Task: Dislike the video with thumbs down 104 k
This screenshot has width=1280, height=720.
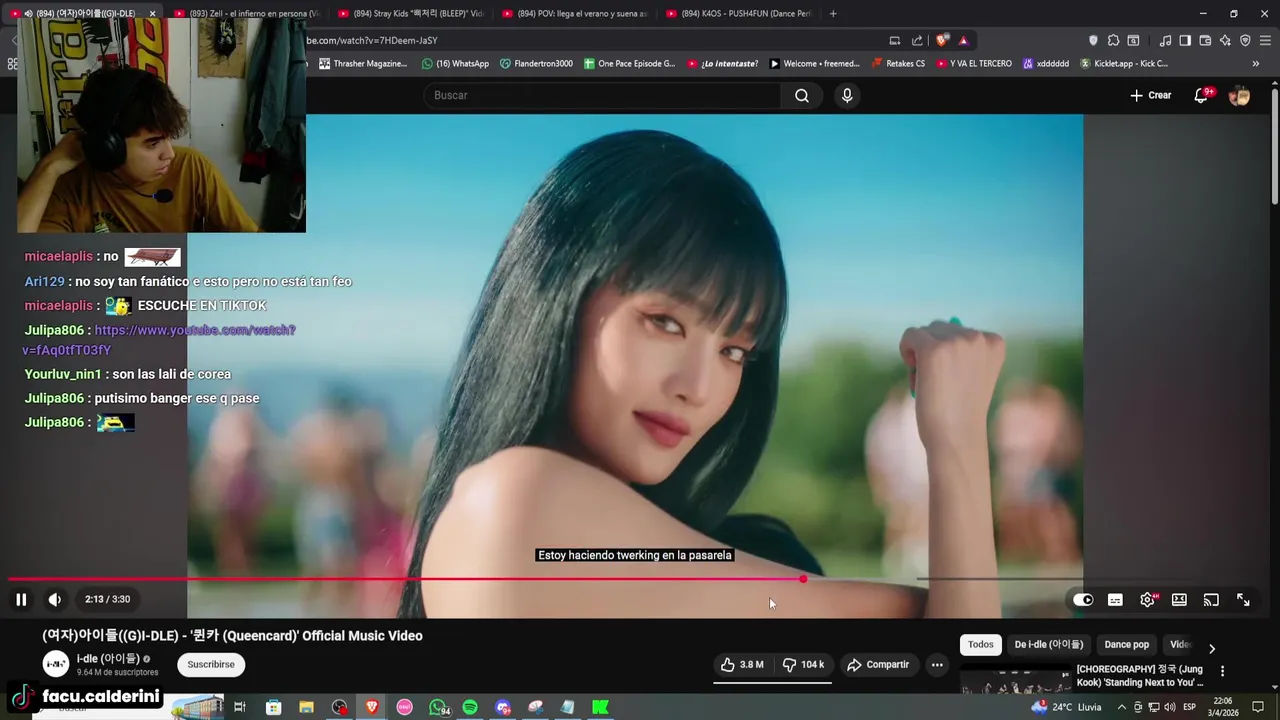Action: point(803,664)
